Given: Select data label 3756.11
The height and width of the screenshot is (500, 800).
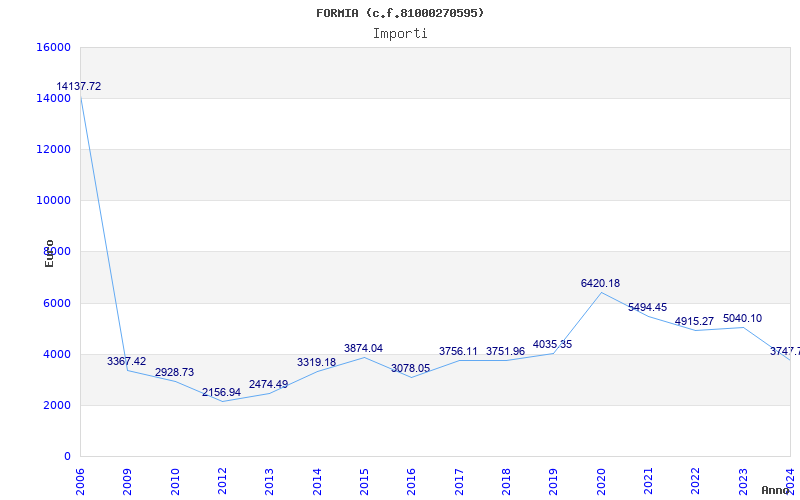Looking at the screenshot, I should click(458, 352).
